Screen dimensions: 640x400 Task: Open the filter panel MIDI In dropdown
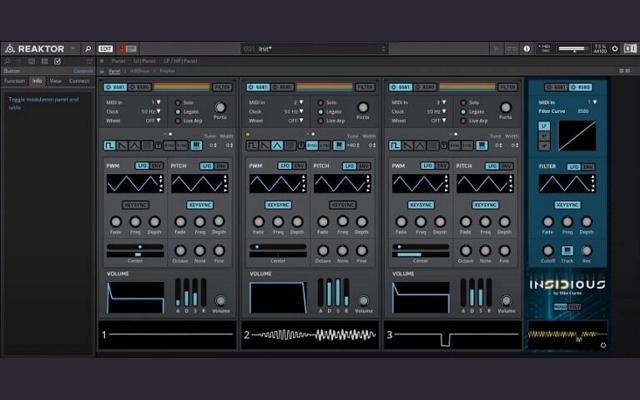click(592, 102)
